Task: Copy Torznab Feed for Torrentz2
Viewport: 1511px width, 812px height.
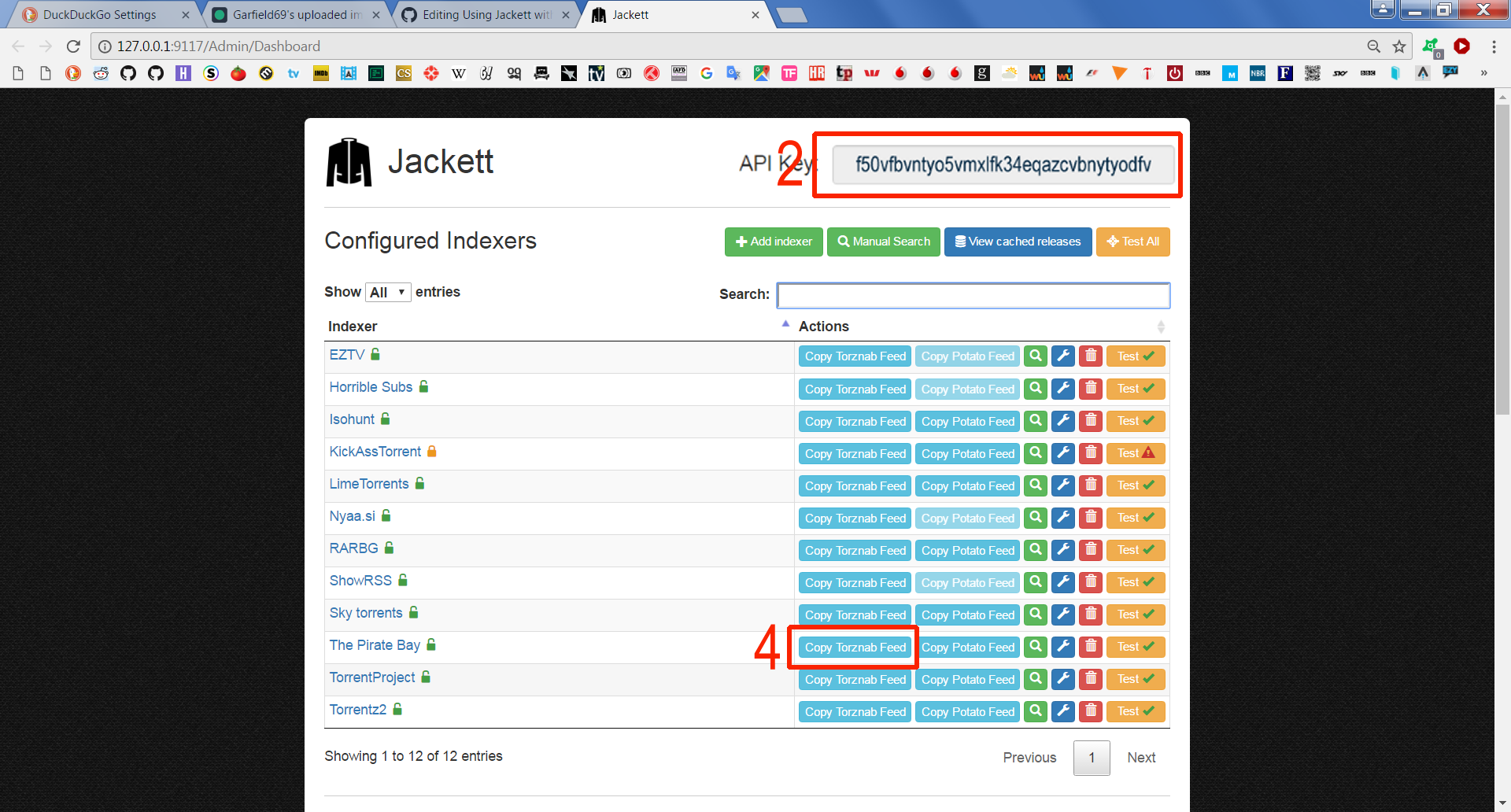Action: [855, 711]
